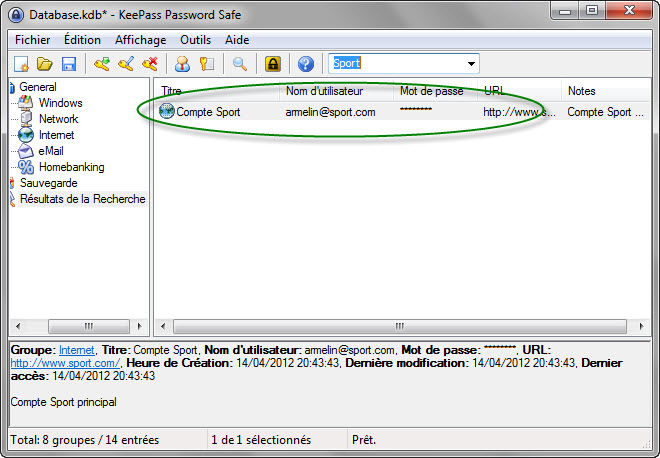Click the '1 de 1 sélectionnés' status text
Image resolution: width=660 pixels, height=458 pixels.
click(261, 440)
